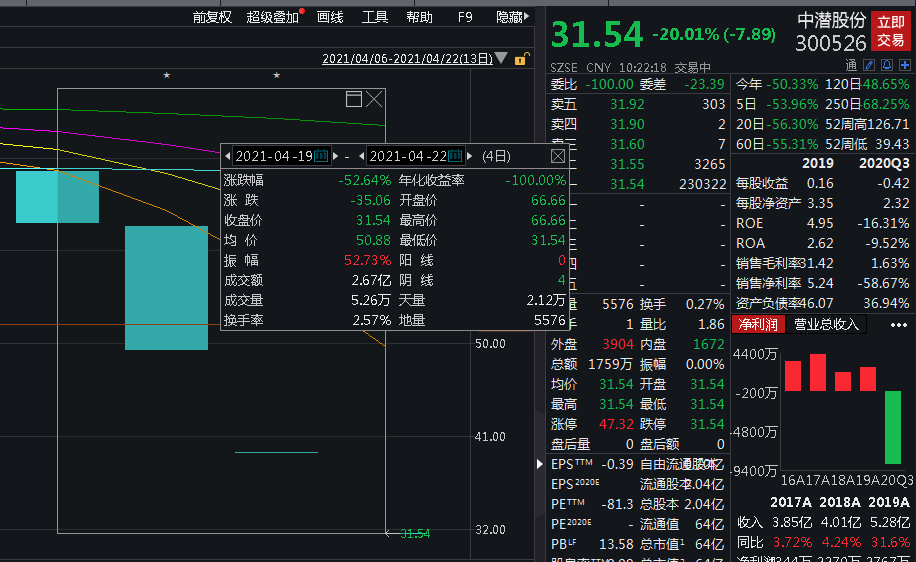Click the bell price alert icon
The width and height of the screenshot is (916, 562).
point(887,65)
